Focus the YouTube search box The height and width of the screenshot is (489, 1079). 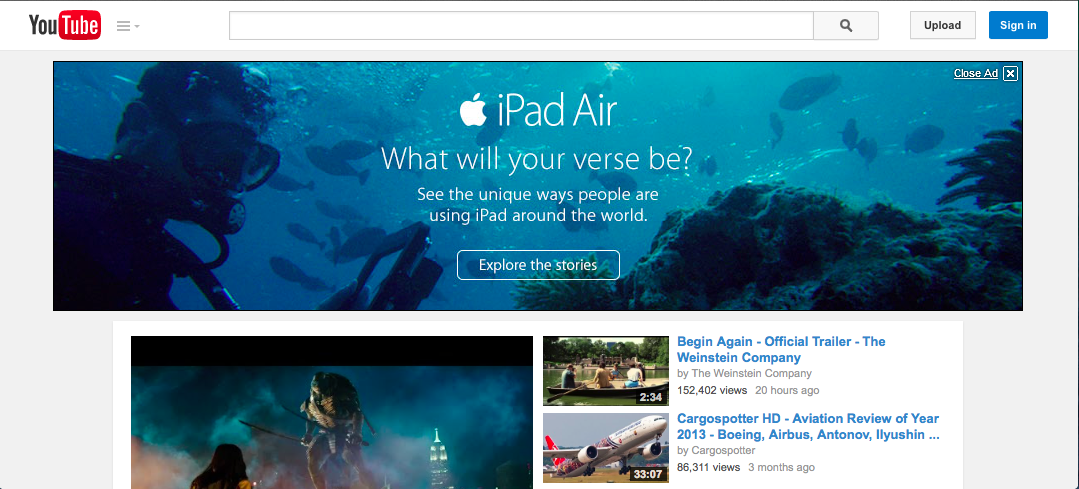click(x=521, y=25)
